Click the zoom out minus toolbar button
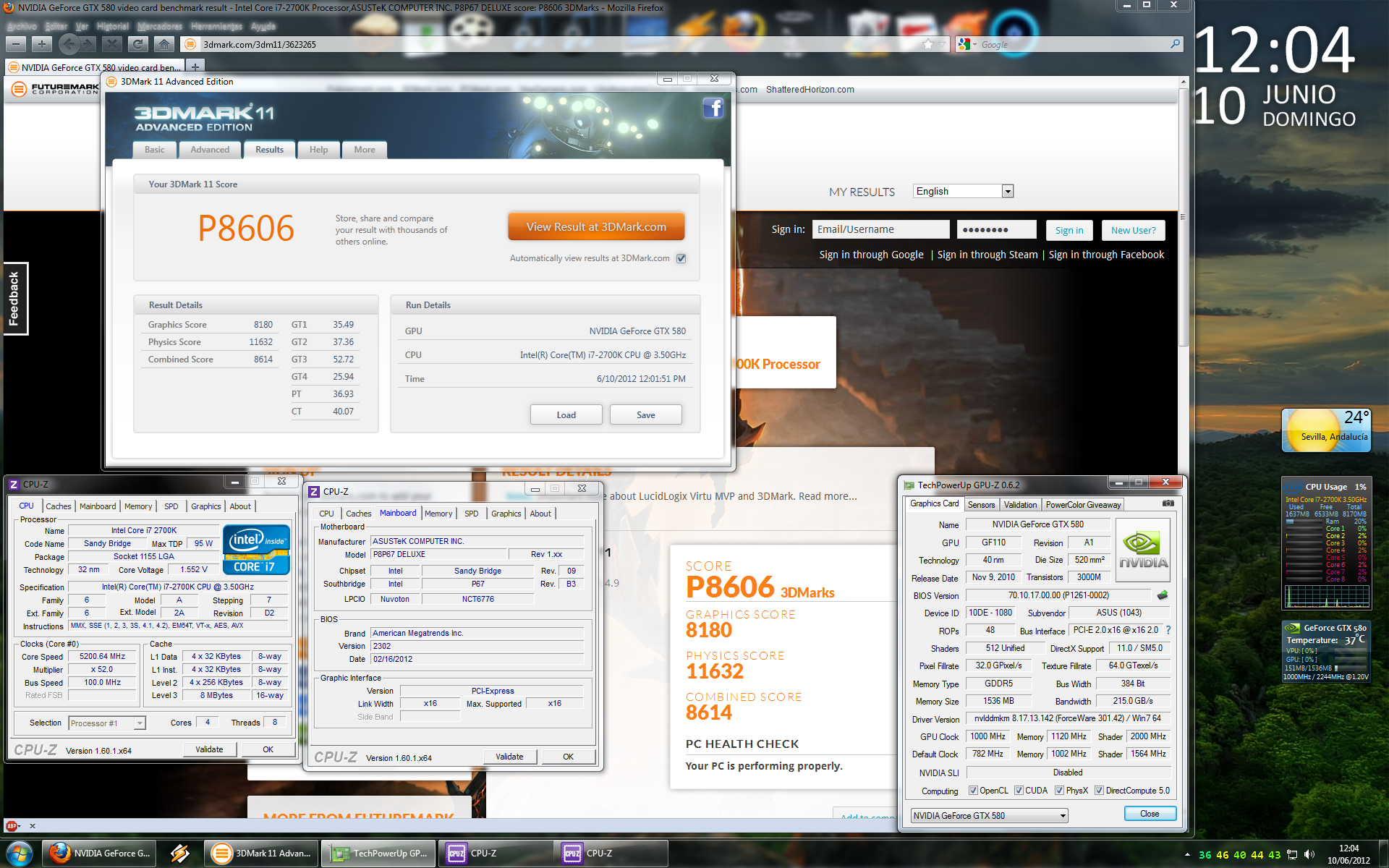This screenshot has height=868, width=1389. click(17, 45)
